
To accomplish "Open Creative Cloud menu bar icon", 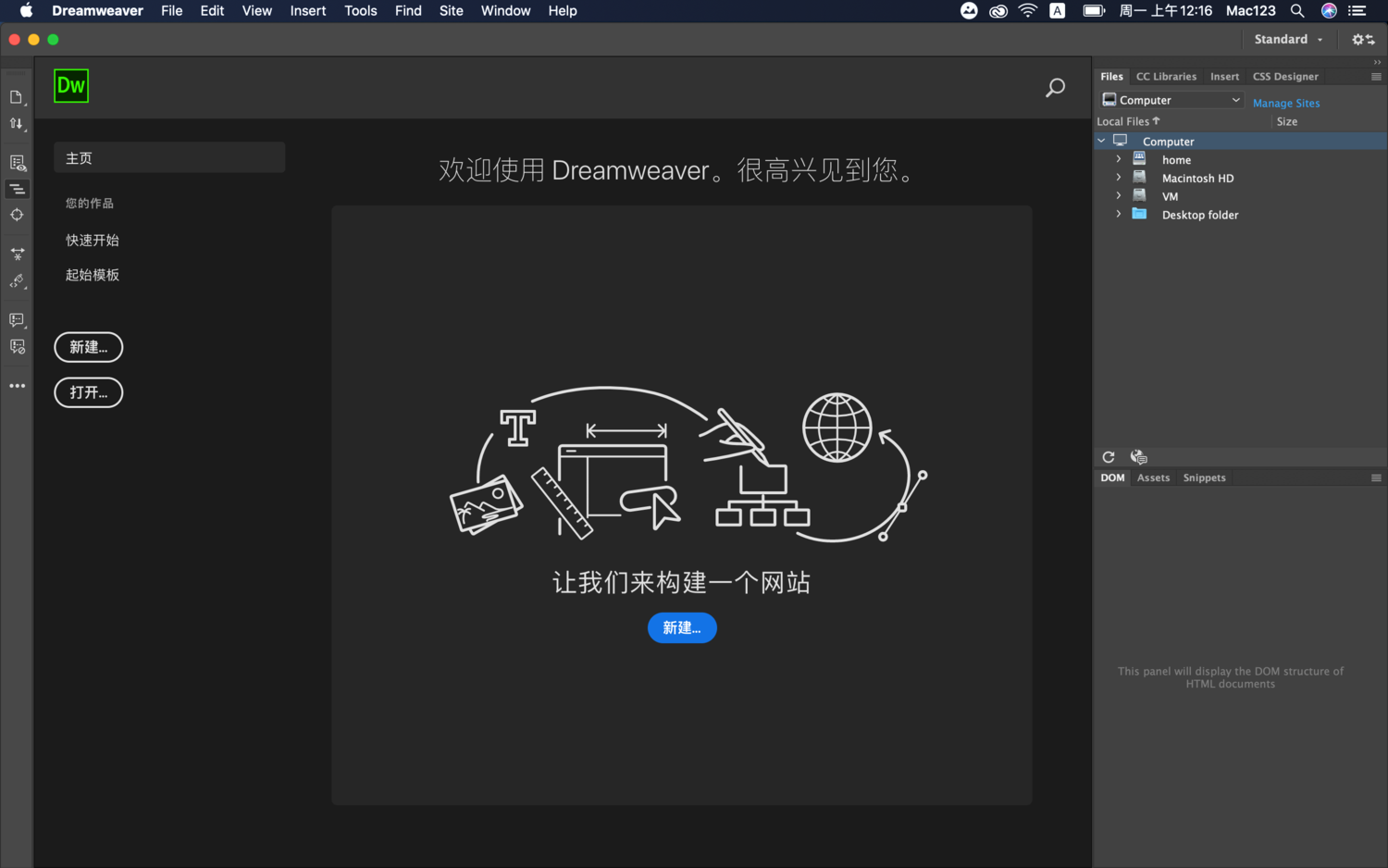I will coord(998,11).
